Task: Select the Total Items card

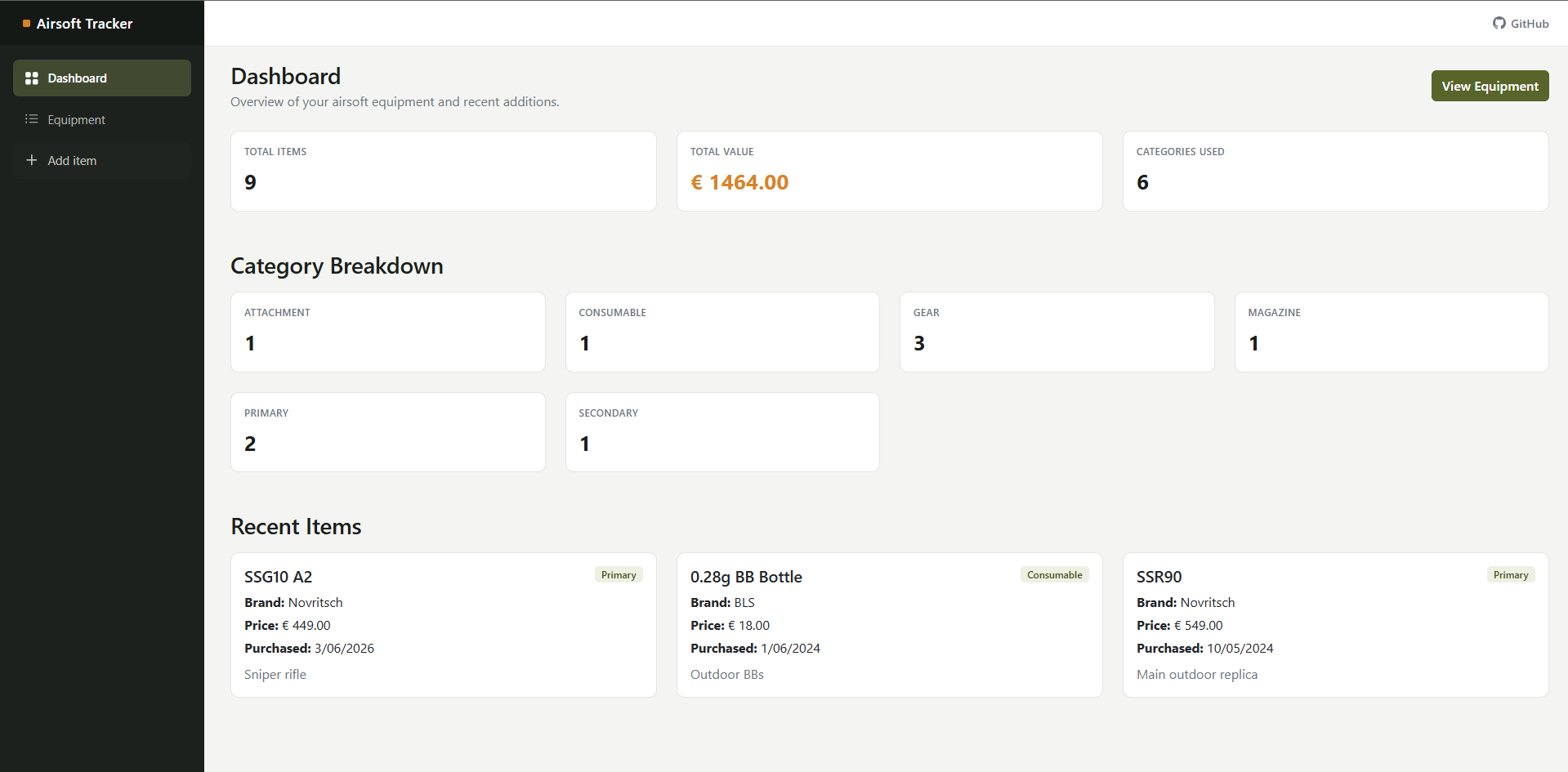Action: tap(444, 172)
